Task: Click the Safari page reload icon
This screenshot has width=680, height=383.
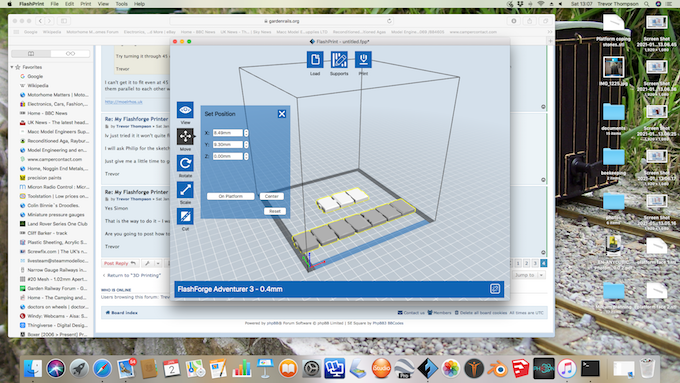Action: 389,21
